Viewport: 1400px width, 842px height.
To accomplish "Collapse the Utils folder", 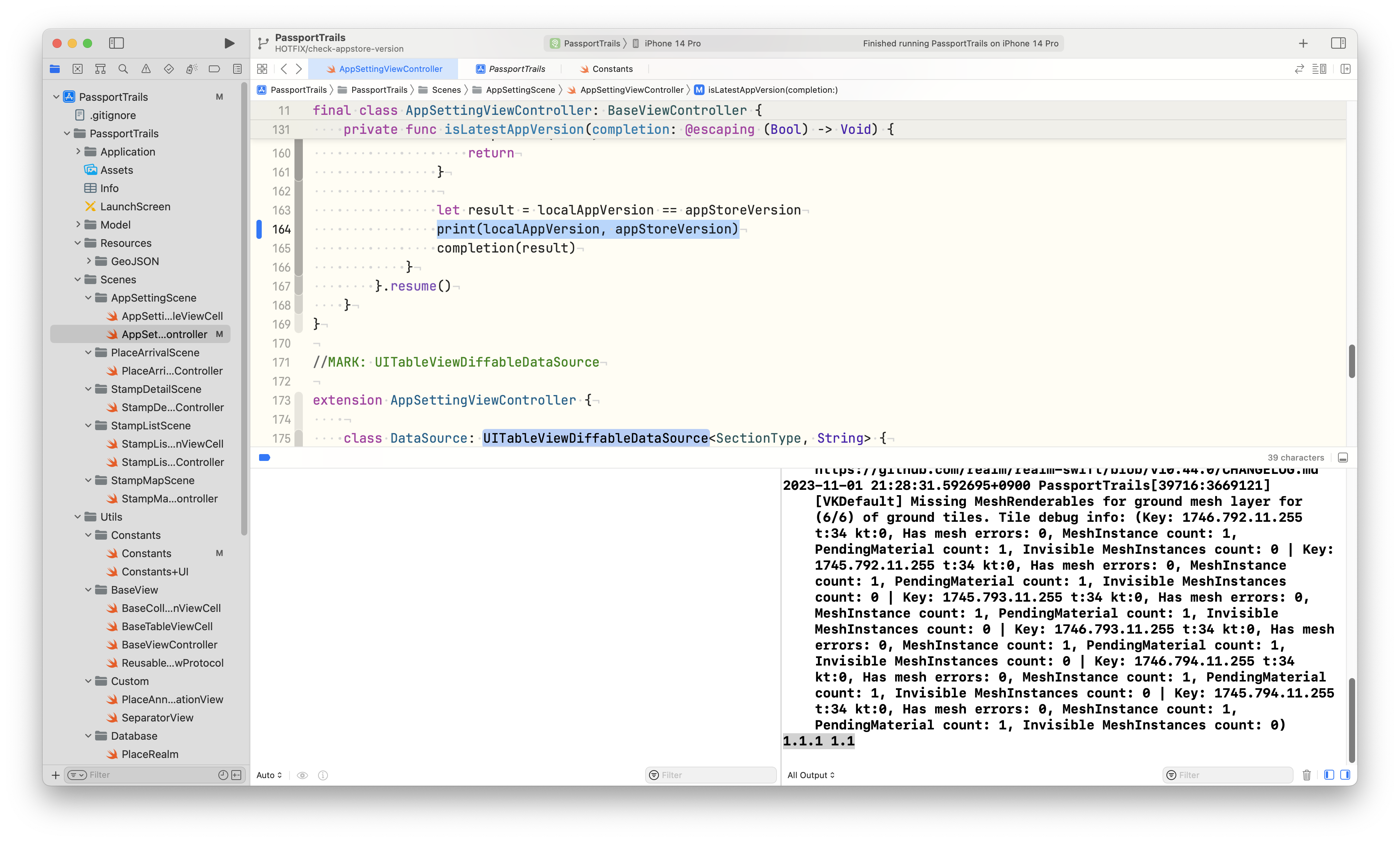I will (78, 517).
